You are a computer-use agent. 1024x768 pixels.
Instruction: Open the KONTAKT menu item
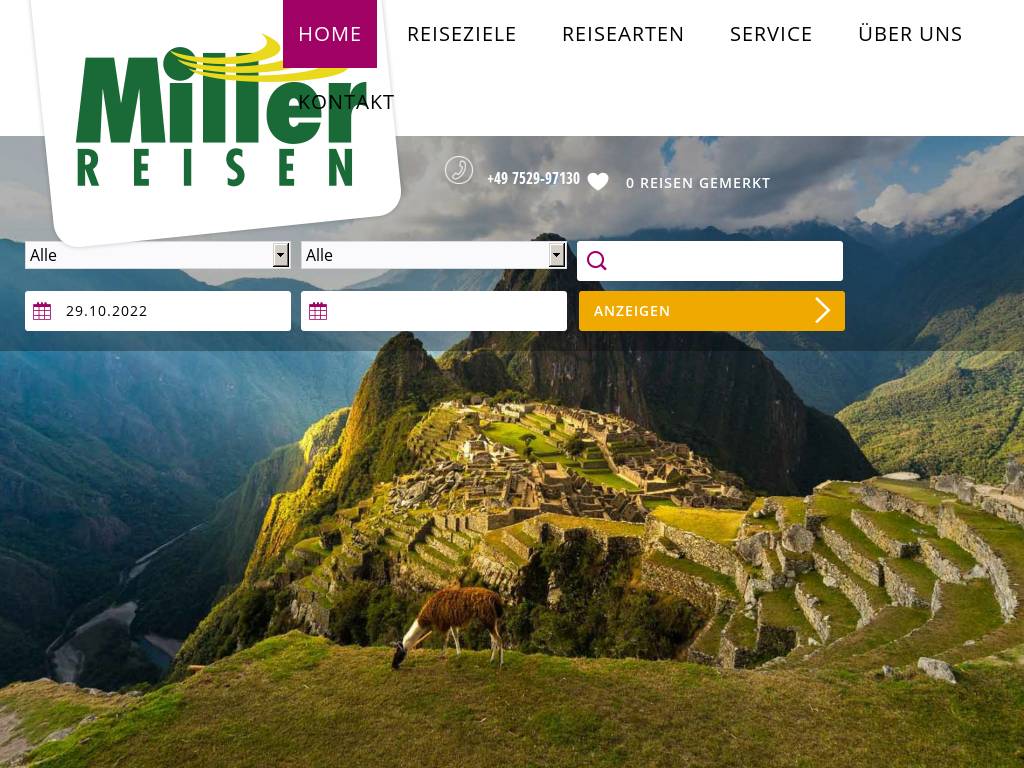click(x=346, y=102)
